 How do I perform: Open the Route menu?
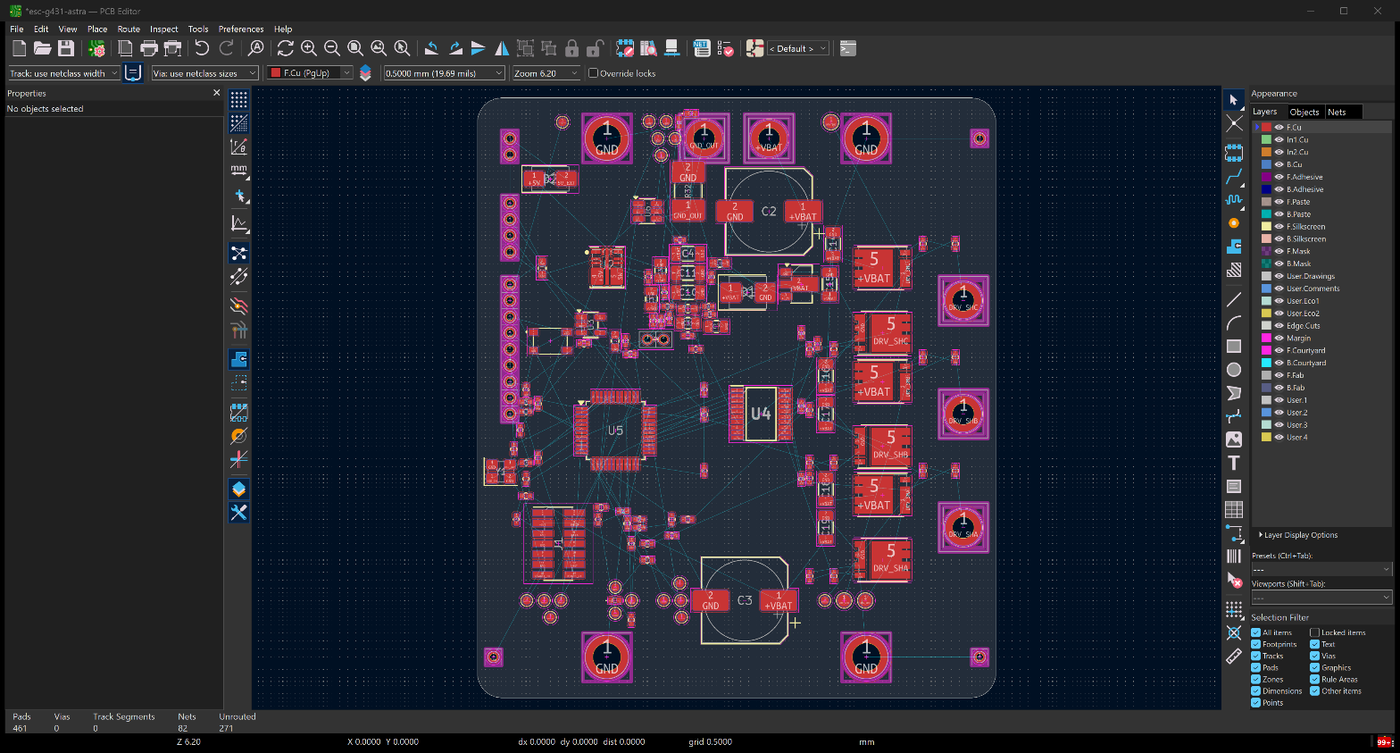(128, 29)
